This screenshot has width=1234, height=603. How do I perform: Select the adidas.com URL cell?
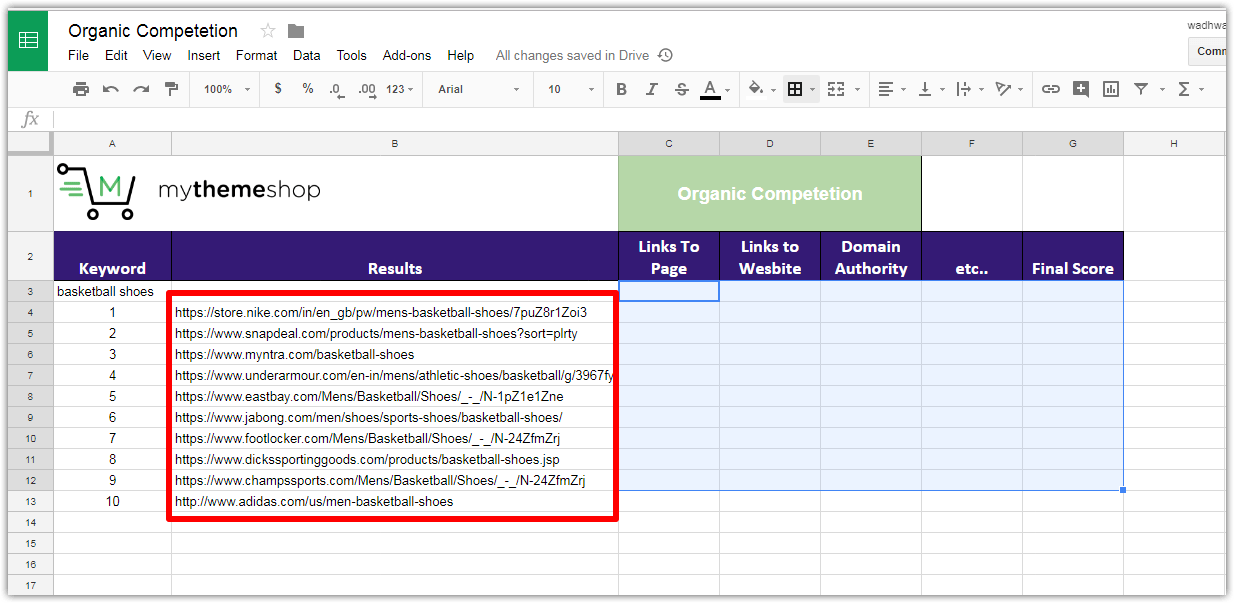pos(395,502)
